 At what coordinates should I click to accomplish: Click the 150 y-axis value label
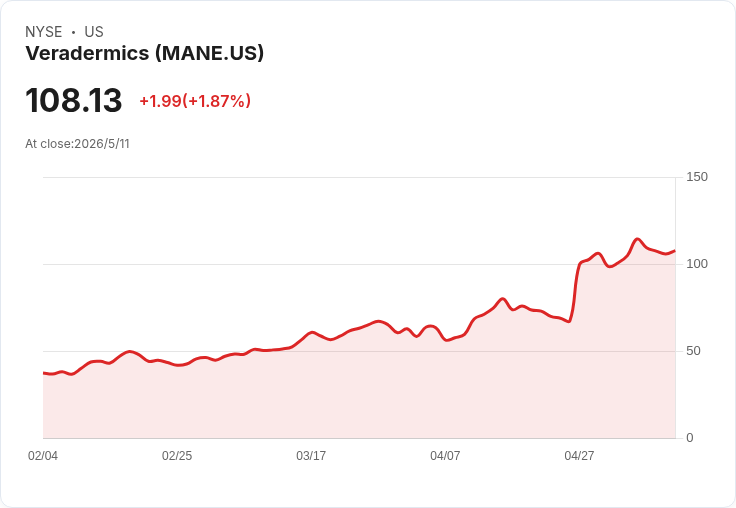[697, 177]
